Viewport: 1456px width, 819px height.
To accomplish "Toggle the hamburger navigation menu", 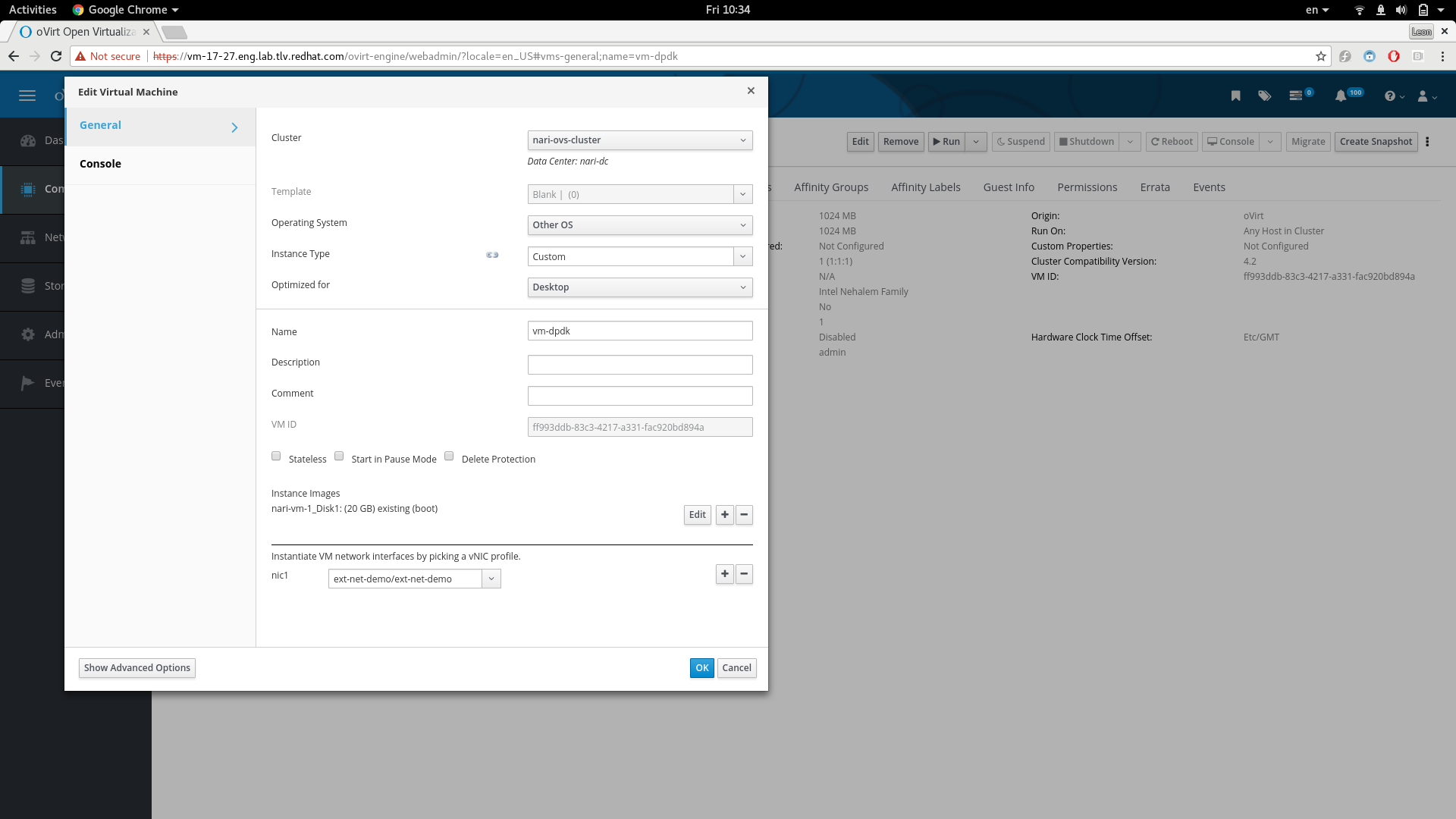I will [x=27, y=96].
